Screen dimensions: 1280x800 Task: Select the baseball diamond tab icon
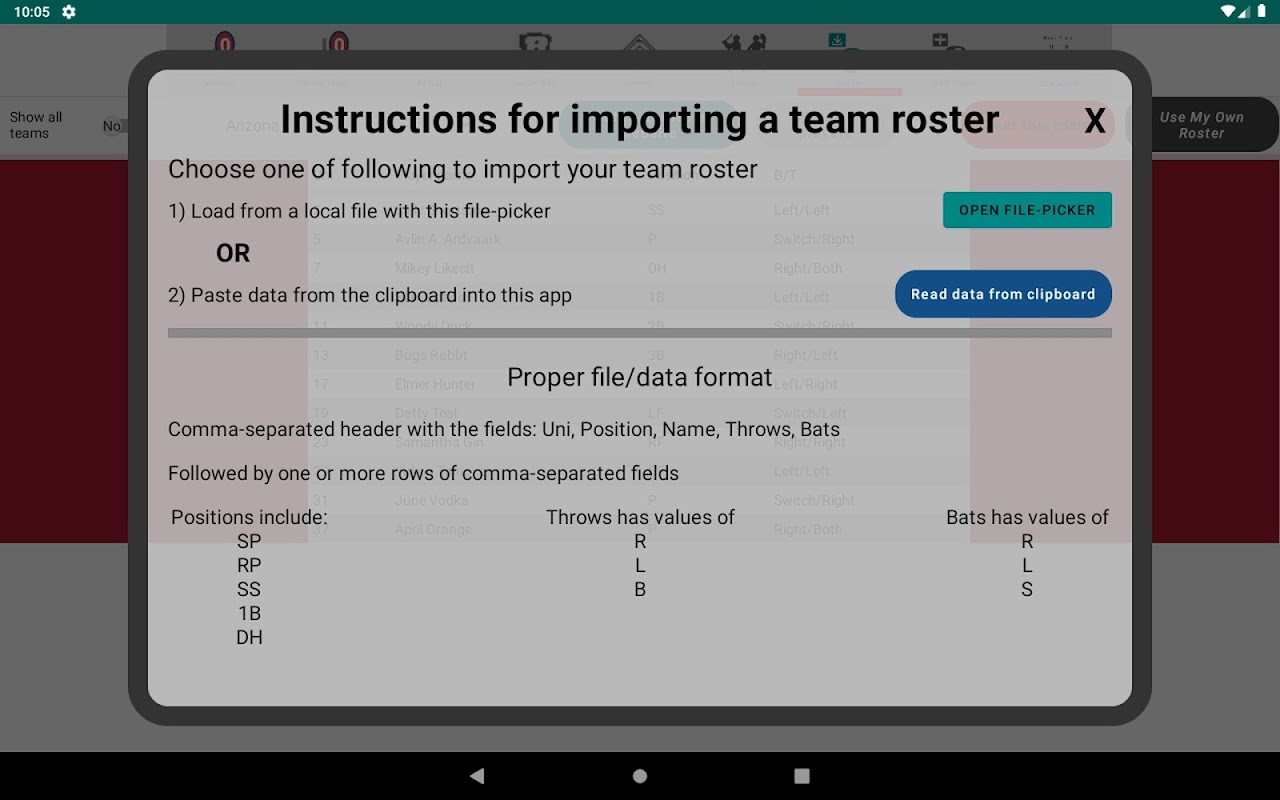[x=638, y=45]
